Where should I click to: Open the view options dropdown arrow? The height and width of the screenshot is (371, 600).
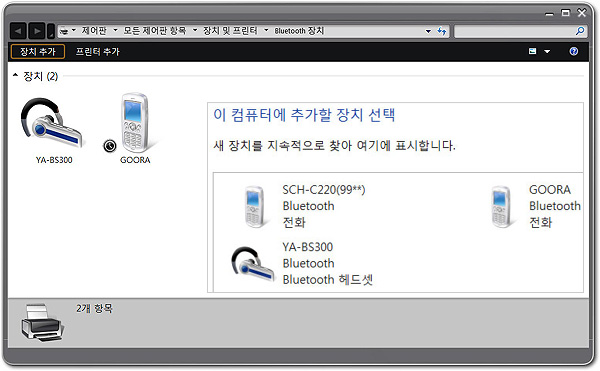pyautogui.click(x=547, y=52)
